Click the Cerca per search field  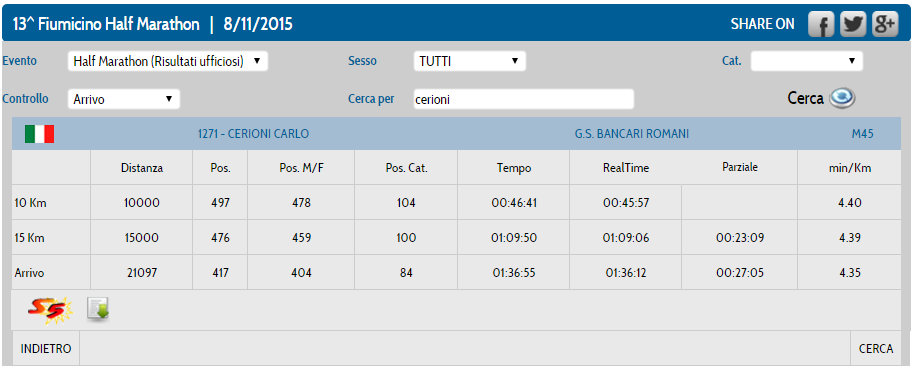tap(523, 99)
